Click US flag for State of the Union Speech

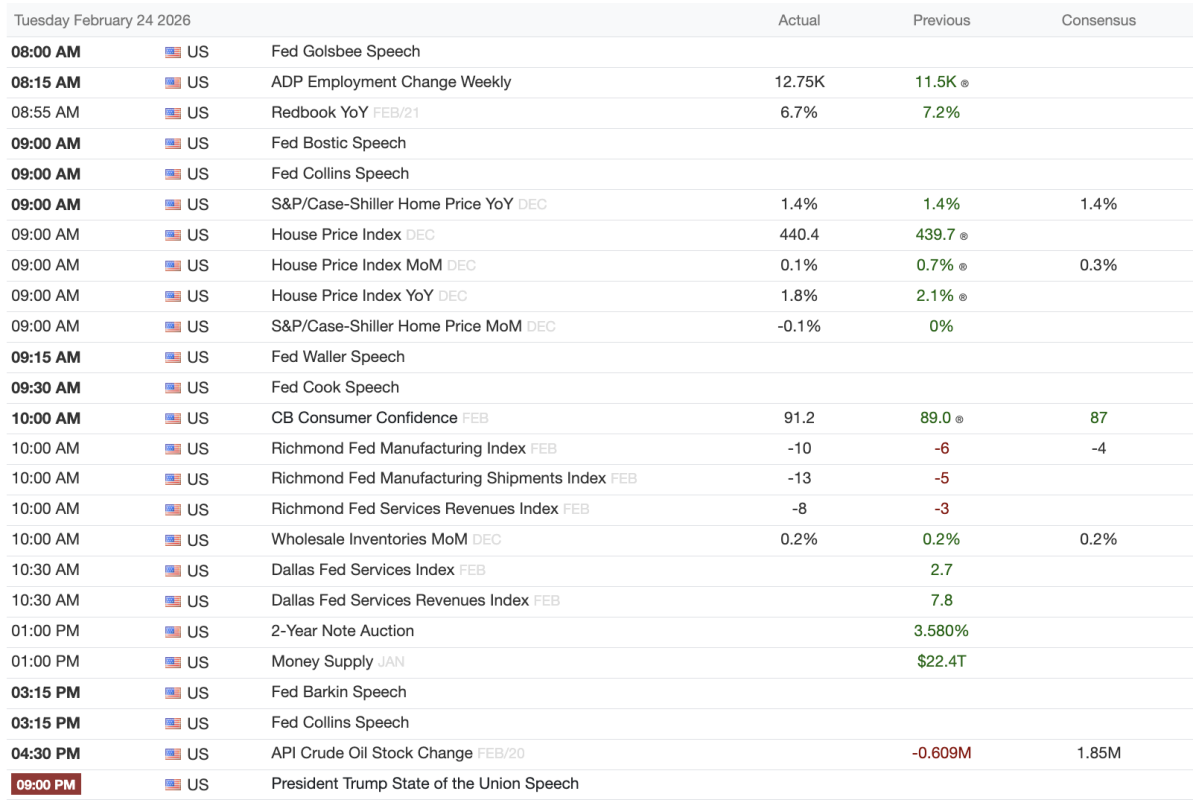coord(173,785)
